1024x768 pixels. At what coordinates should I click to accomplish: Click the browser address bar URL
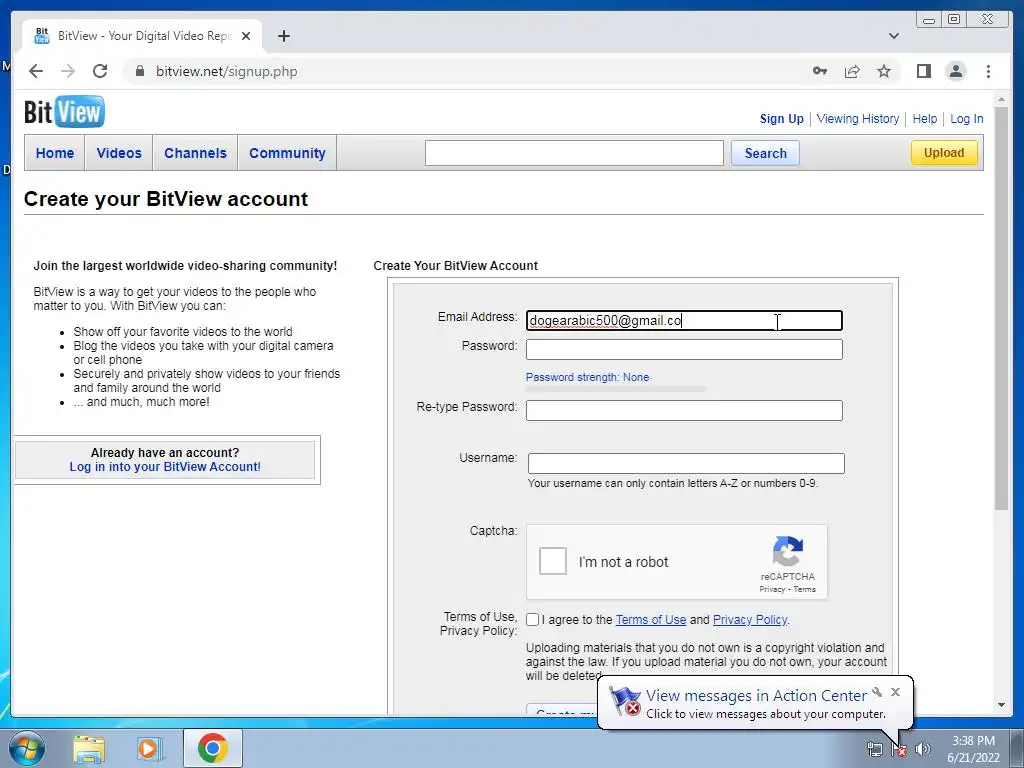pos(227,71)
